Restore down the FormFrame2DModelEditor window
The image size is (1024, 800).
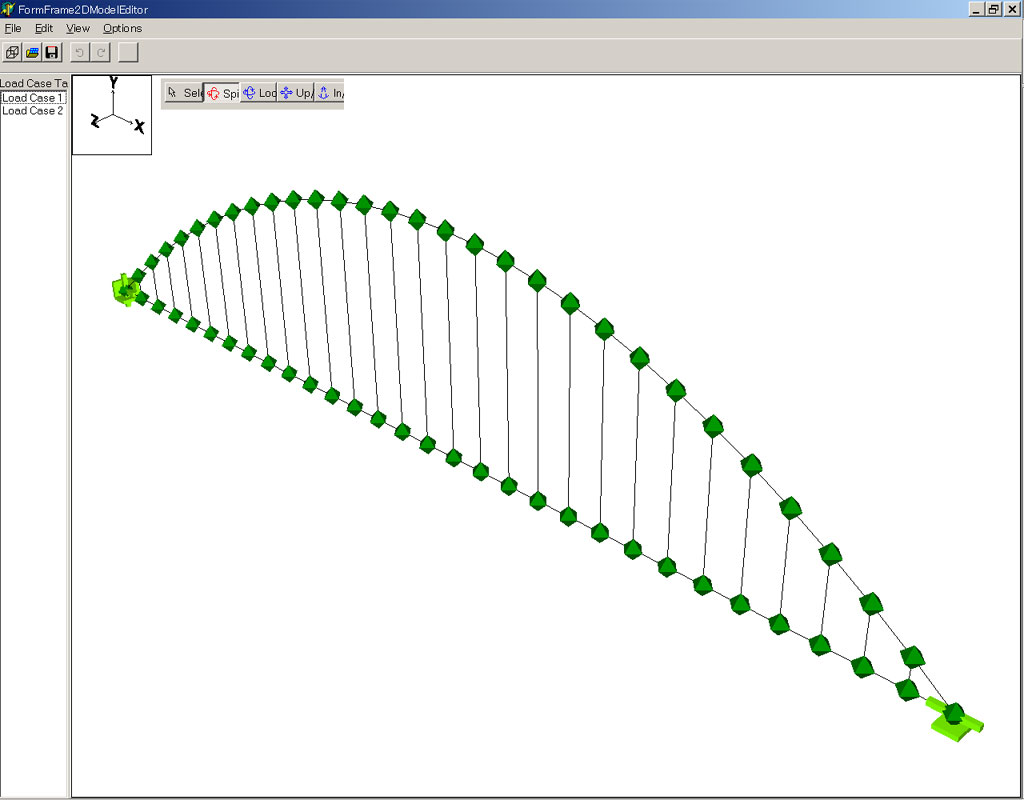click(x=993, y=9)
